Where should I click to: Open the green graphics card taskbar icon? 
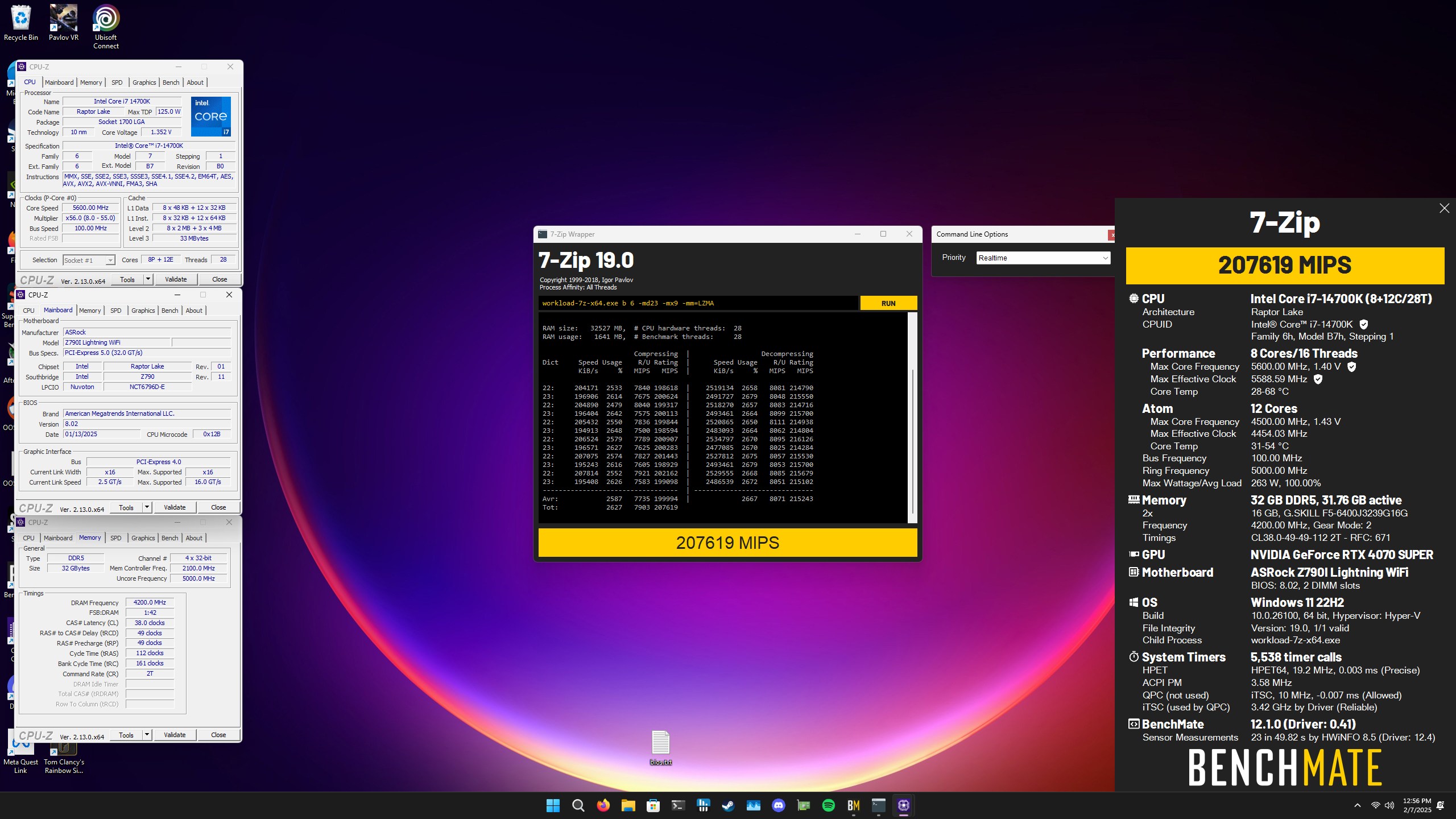point(803,805)
